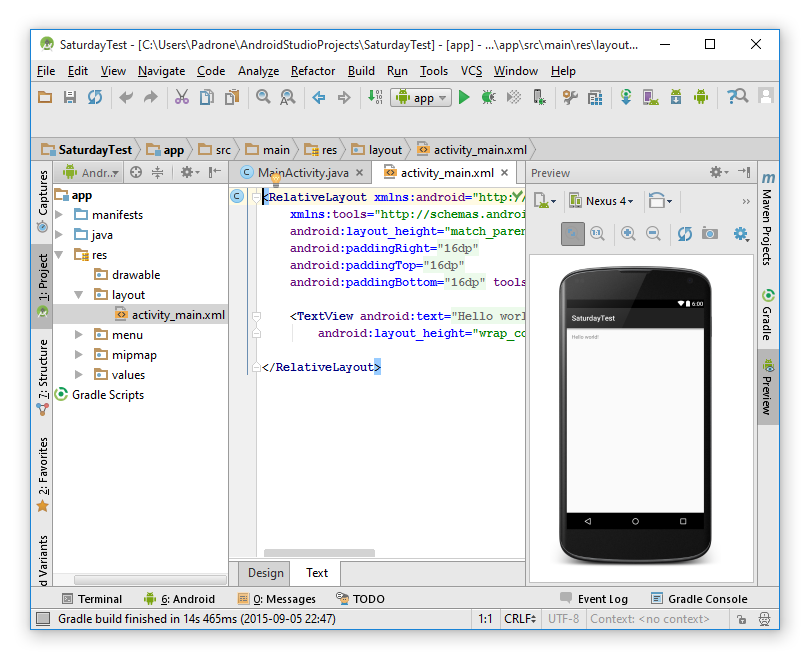Click the Save All icon
This screenshot has height=657, width=810.
point(70,97)
